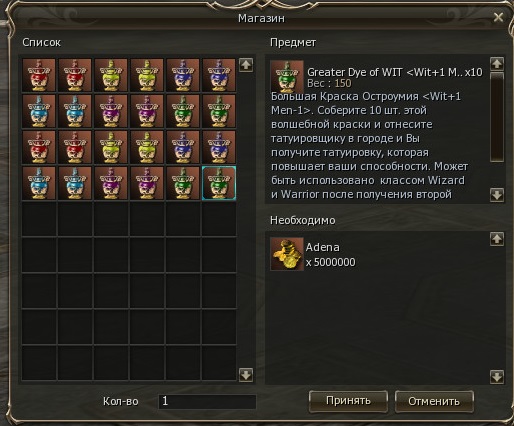This screenshot has width=514, height=426.
Task: Click the Принять button
Action: coord(348,401)
